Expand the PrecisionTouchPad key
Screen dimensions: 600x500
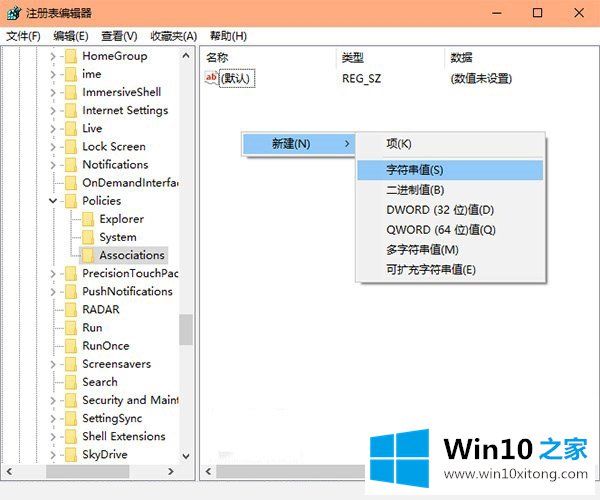click(x=53, y=274)
